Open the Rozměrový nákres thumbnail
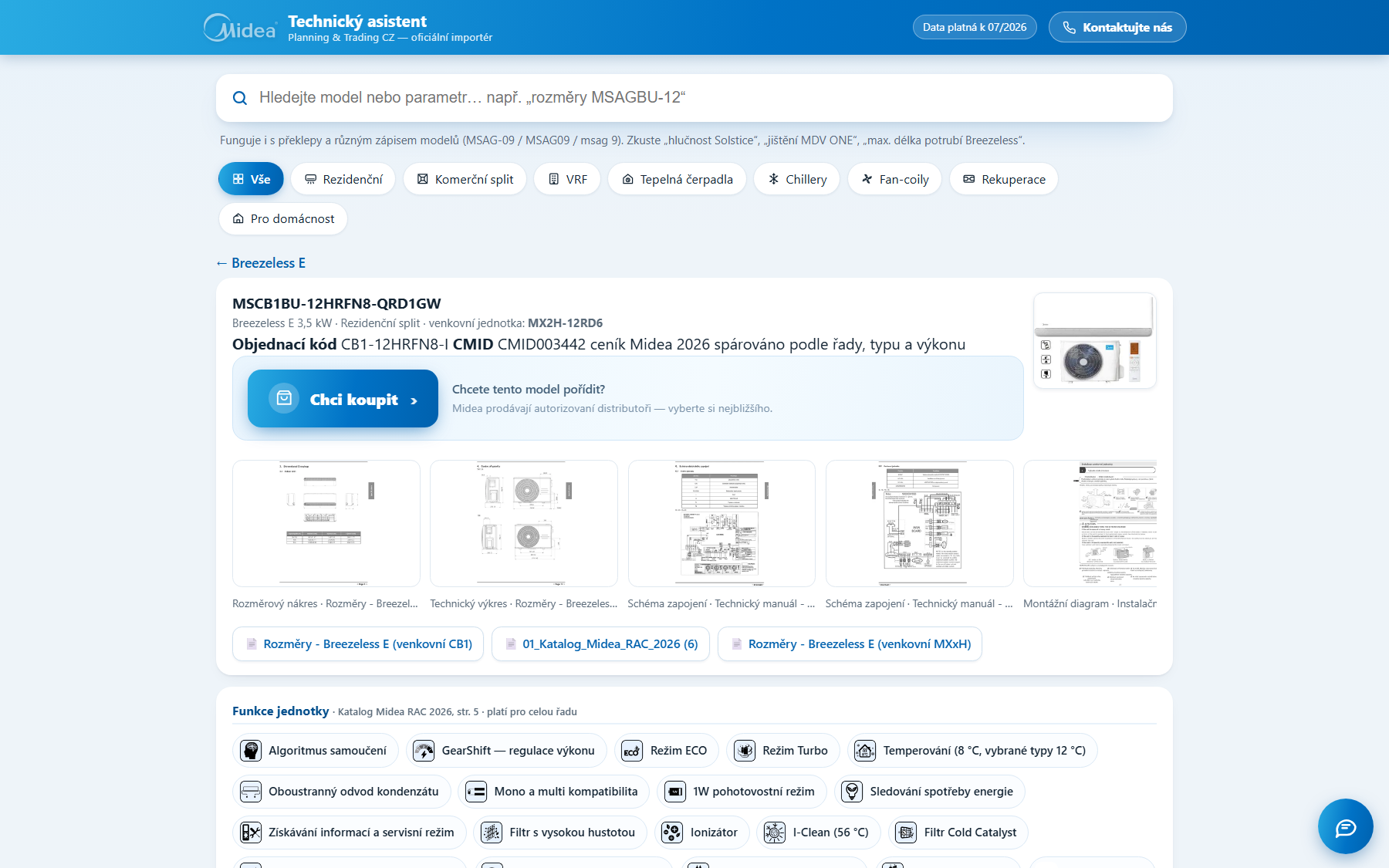1389x868 pixels. tap(326, 523)
